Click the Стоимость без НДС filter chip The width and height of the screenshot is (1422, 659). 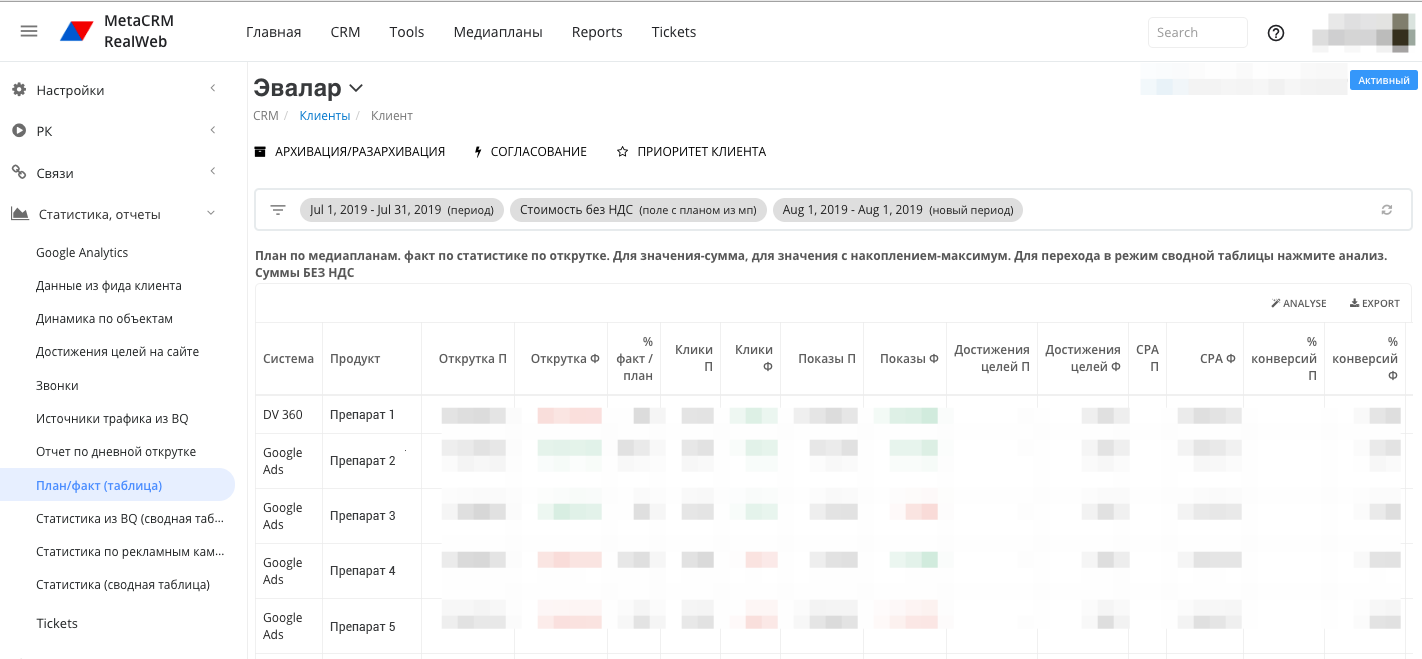(x=638, y=210)
